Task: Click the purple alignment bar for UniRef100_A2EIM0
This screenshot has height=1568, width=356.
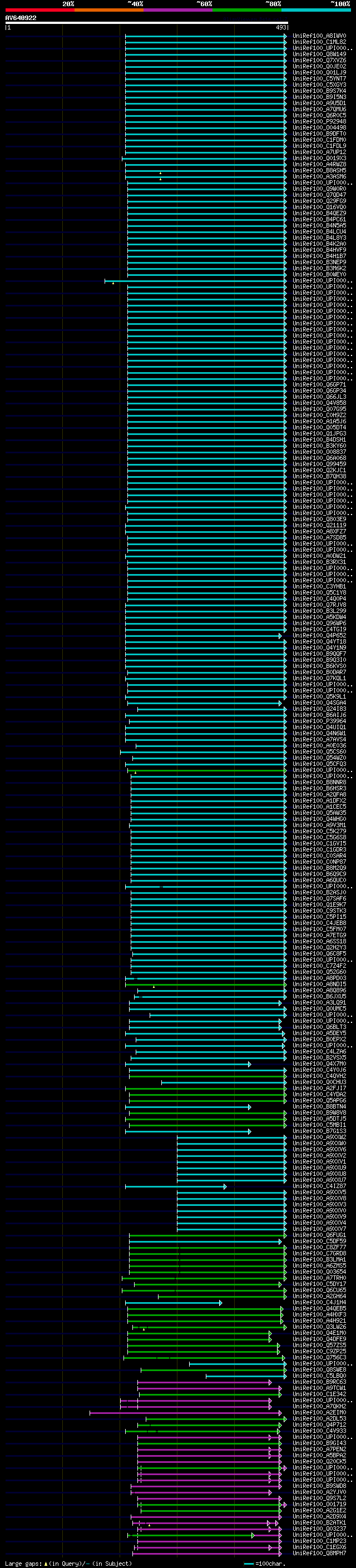Action: pos(186,1413)
